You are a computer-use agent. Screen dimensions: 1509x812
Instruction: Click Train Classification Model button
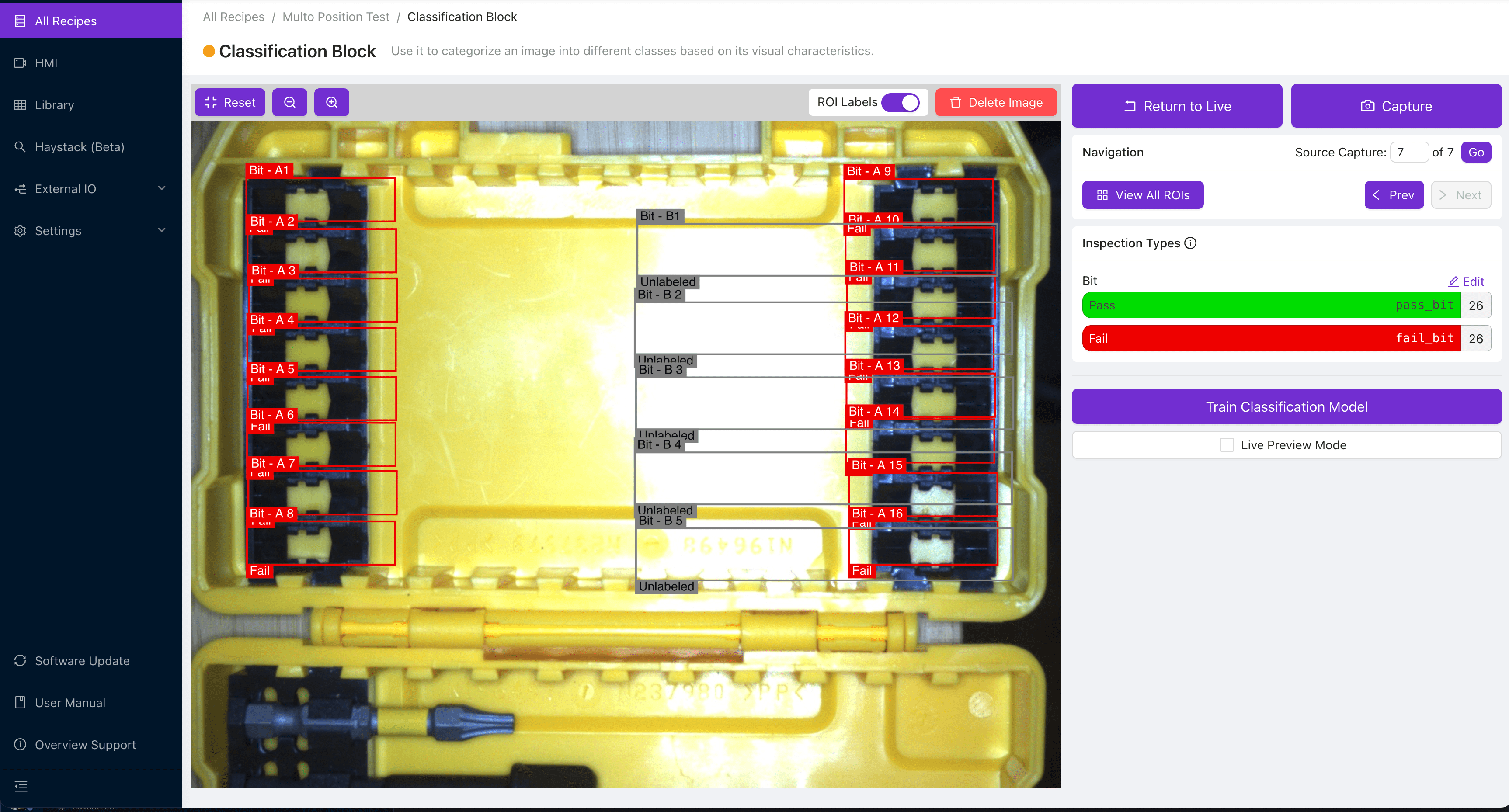tap(1286, 407)
